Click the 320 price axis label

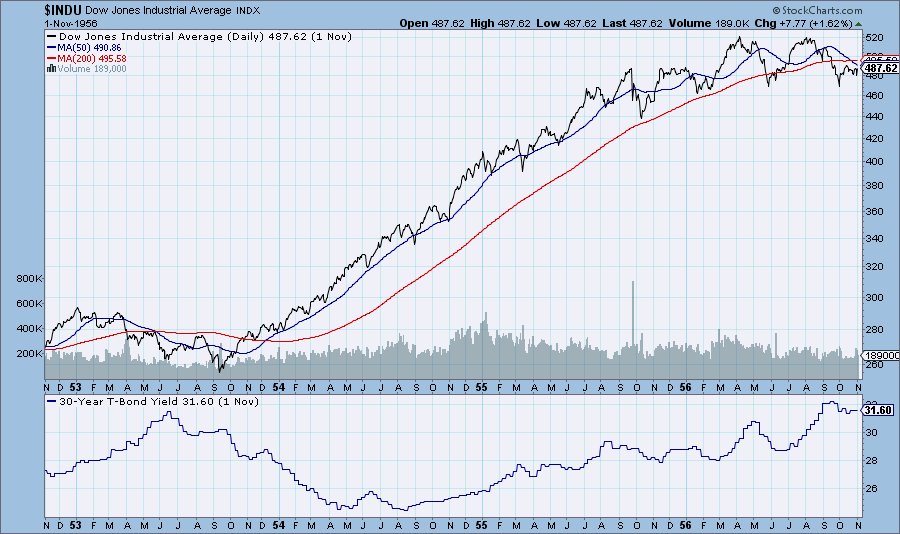point(874,267)
